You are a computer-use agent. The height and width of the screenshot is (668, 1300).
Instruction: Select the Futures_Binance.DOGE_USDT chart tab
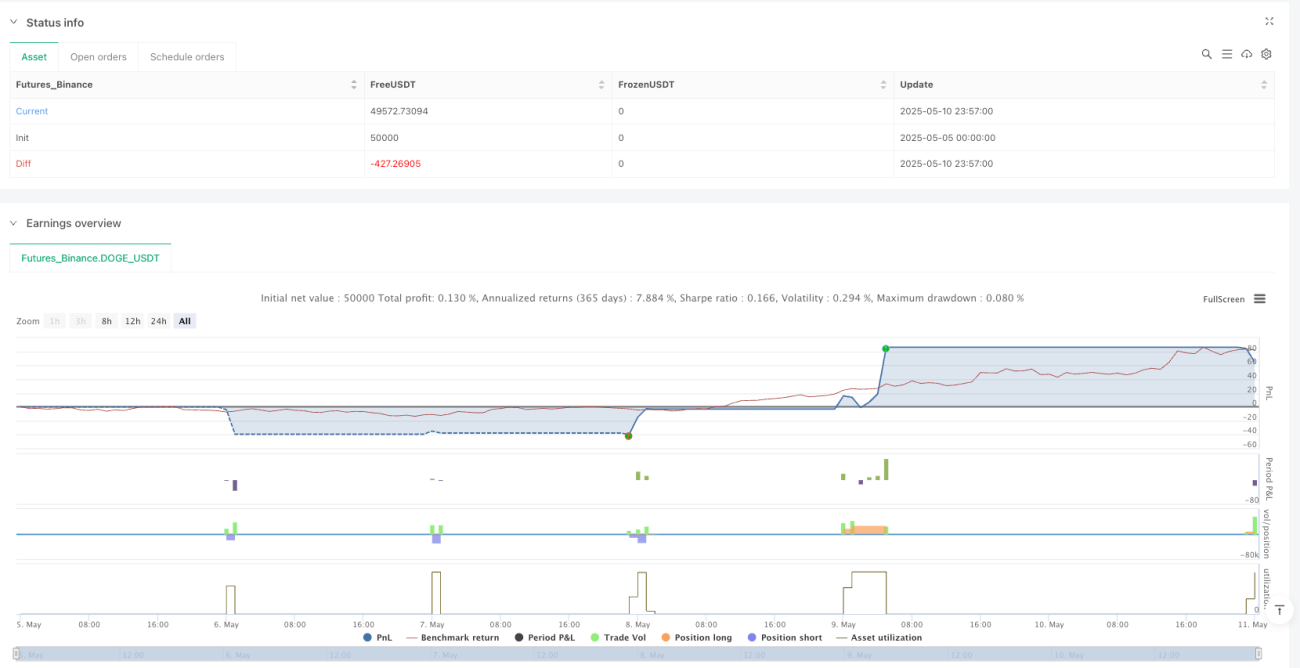(x=91, y=258)
